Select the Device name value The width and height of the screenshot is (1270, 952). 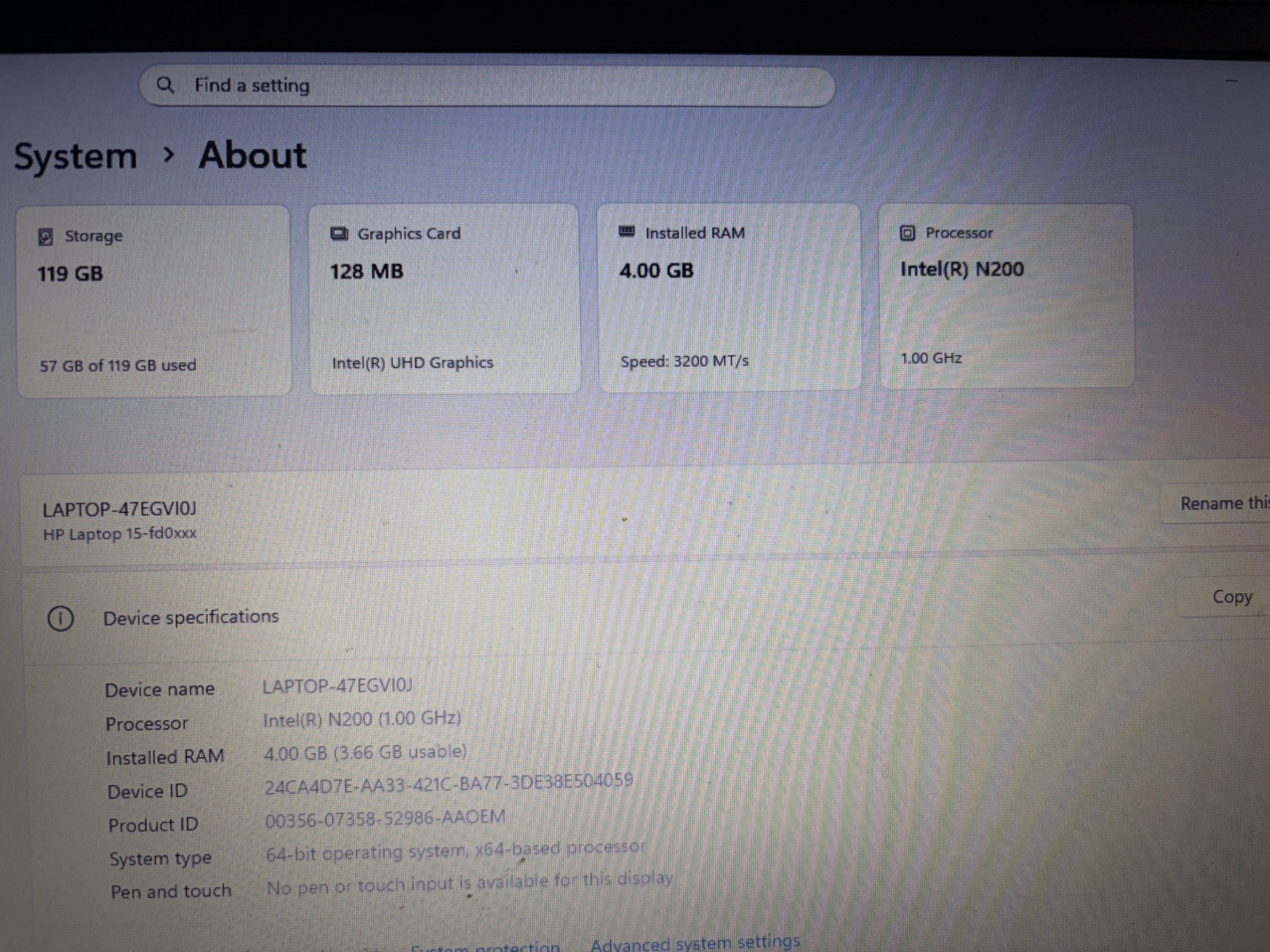click(x=338, y=685)
